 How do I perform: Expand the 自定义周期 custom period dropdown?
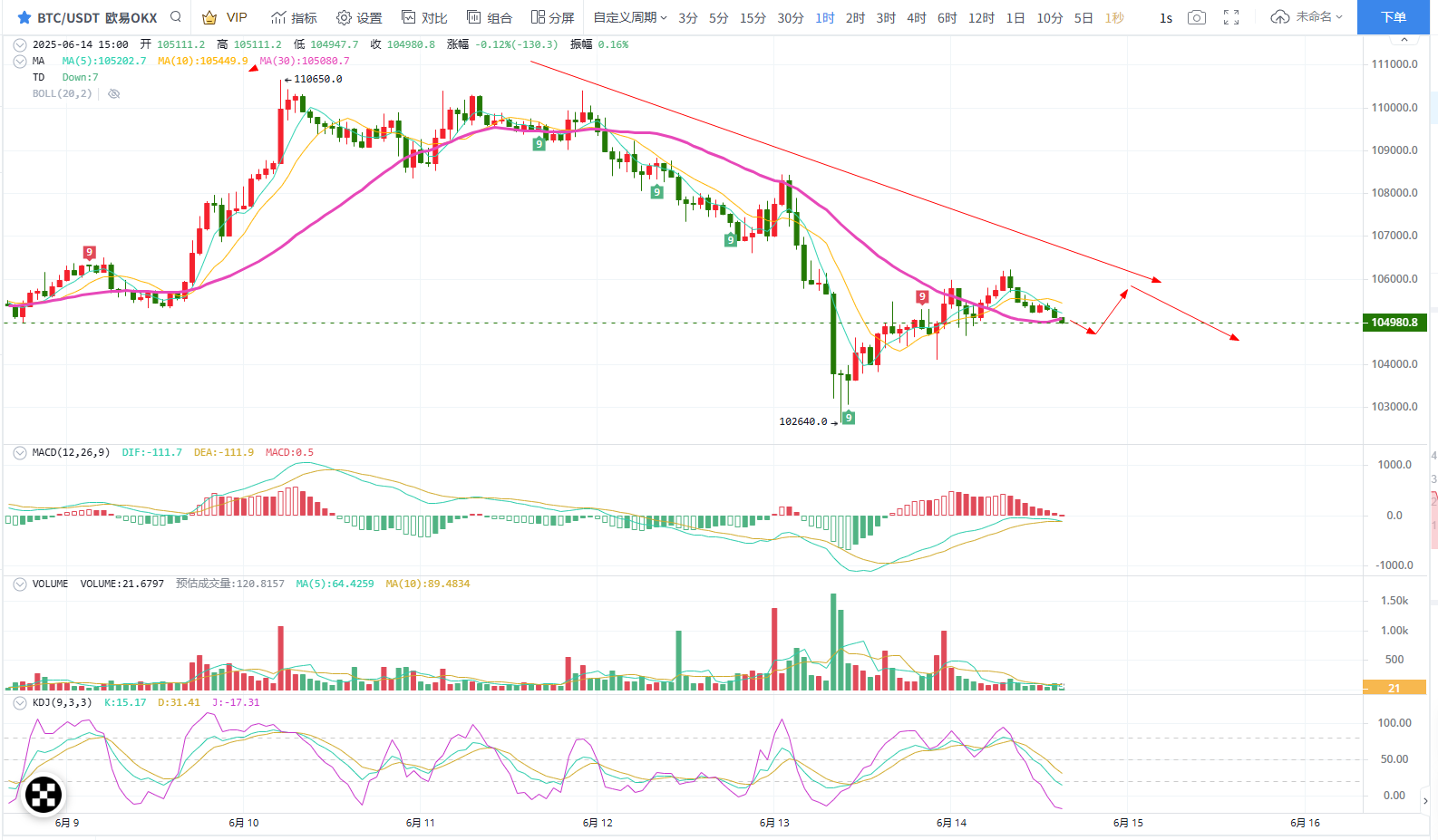[x=629, y=18]
